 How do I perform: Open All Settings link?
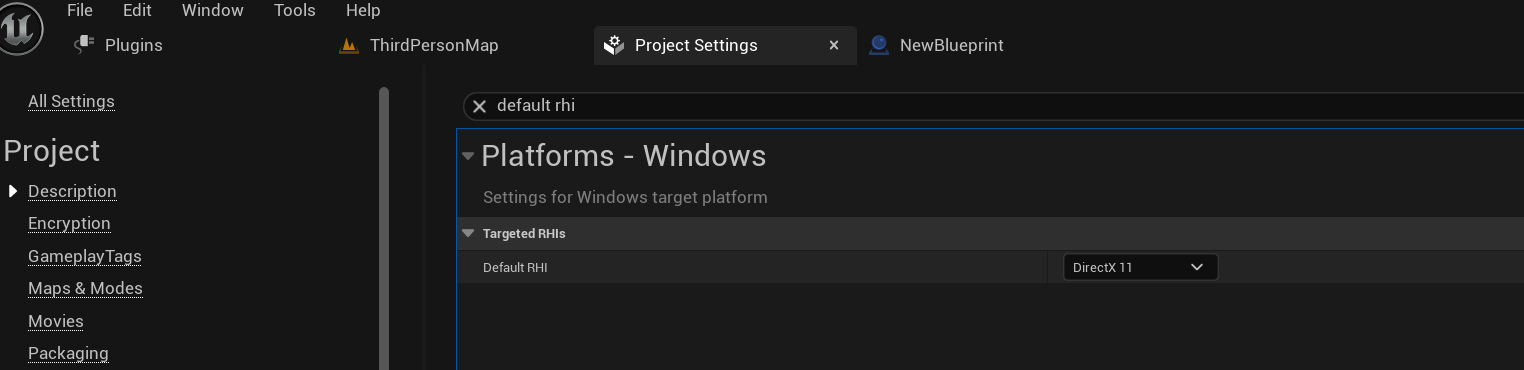tap(71, 101)
